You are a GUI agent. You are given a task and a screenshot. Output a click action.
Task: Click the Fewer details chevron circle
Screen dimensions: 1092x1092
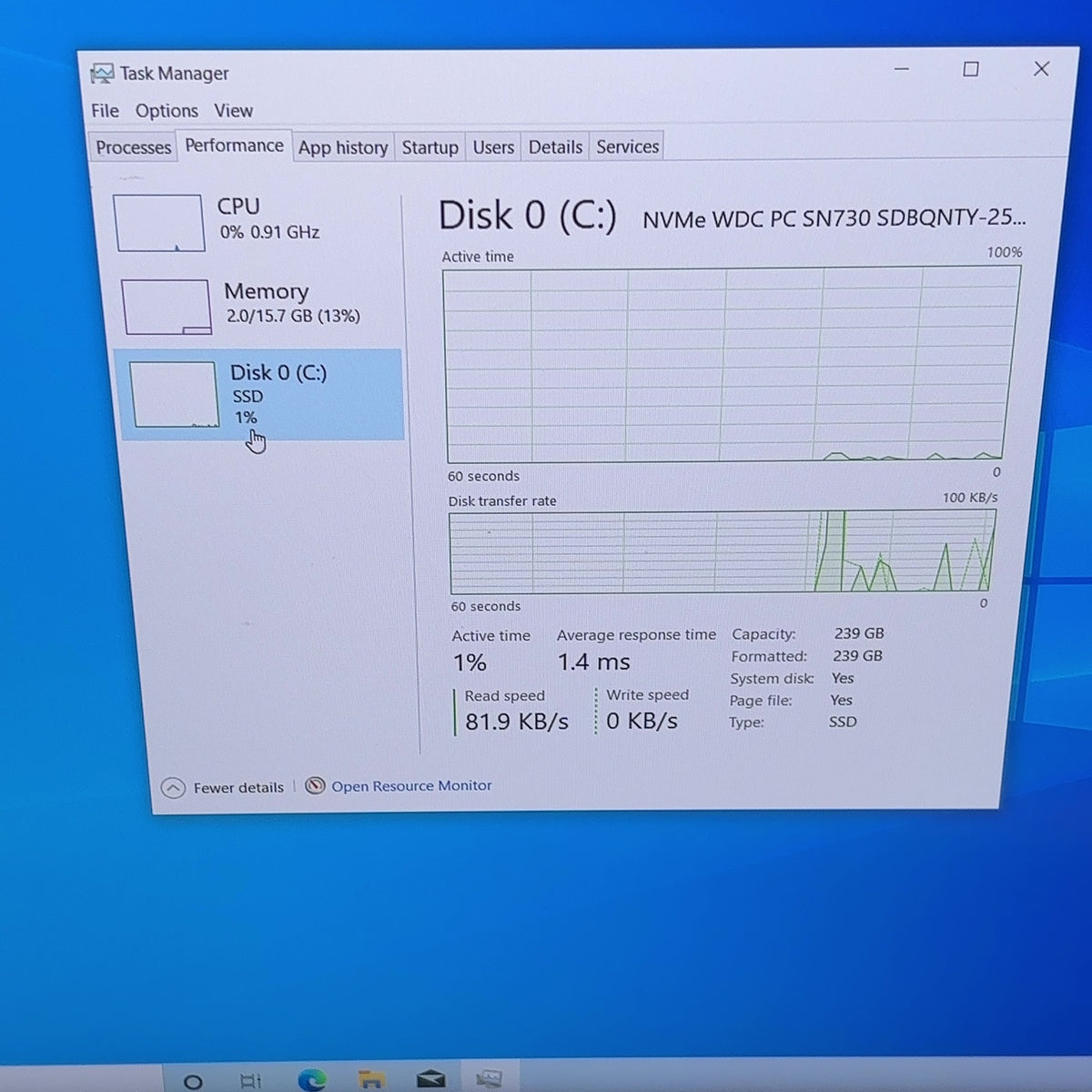pos(173,788)
